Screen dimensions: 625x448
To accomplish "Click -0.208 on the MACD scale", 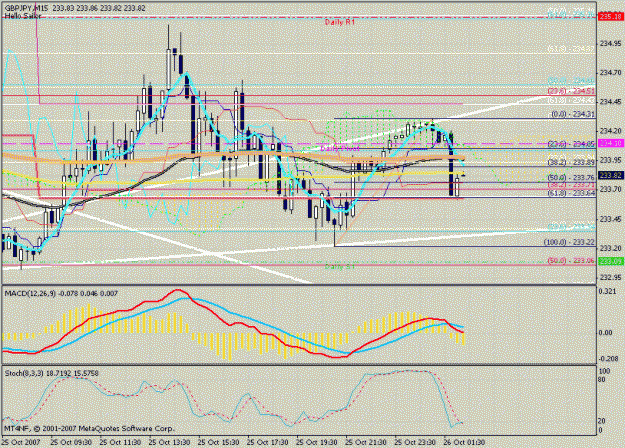I will (x=608, y=359).
